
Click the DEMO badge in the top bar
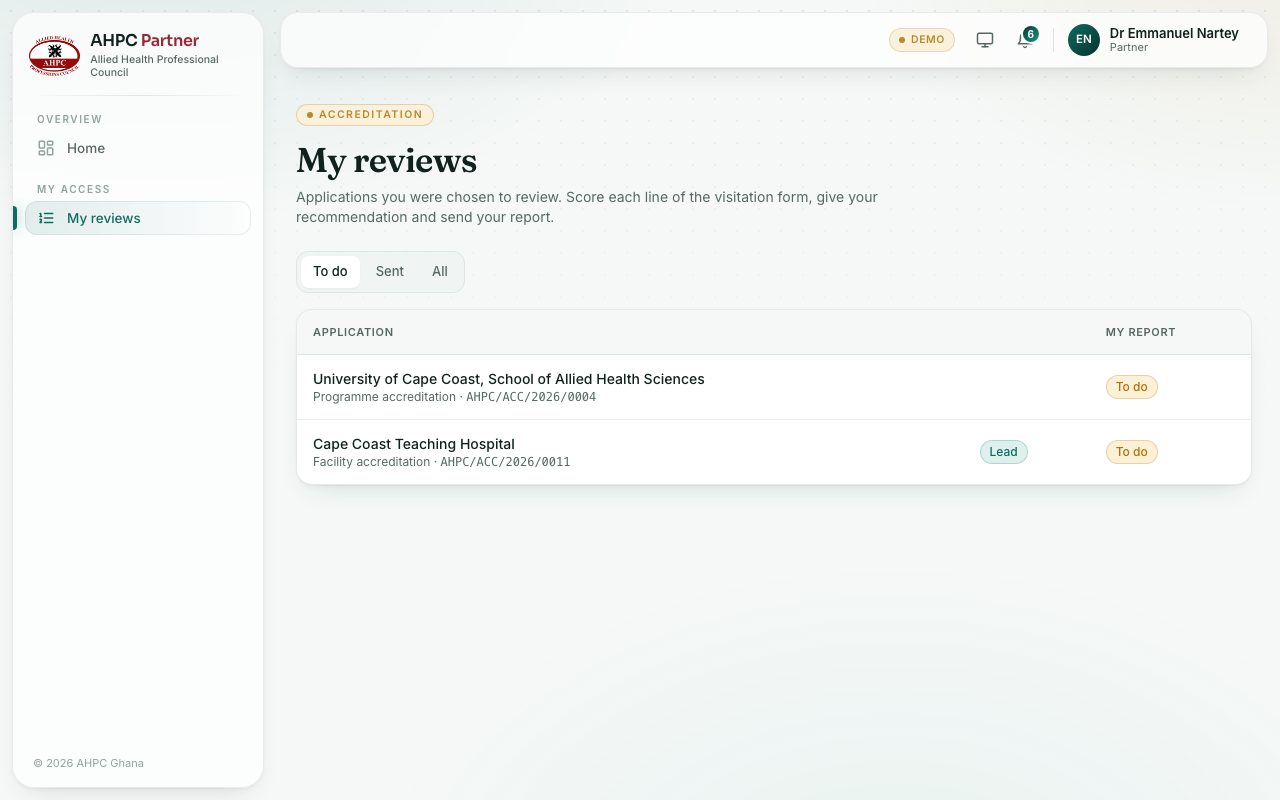click(x=922, y=40)
